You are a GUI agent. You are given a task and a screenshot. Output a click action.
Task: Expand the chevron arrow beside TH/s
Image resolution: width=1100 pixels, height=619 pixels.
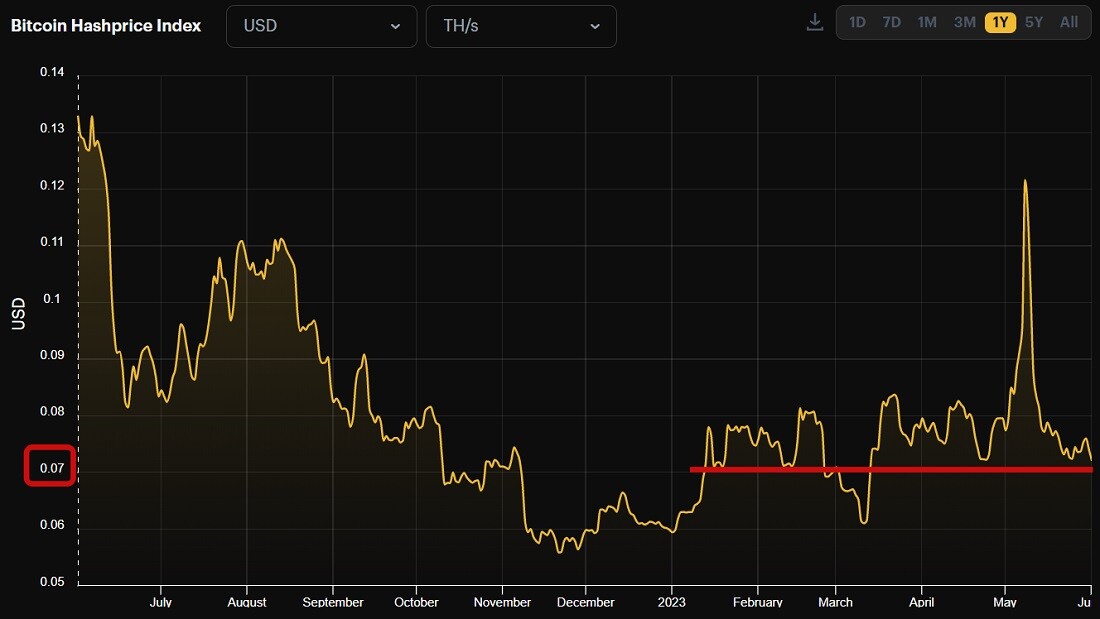(595, 27)
